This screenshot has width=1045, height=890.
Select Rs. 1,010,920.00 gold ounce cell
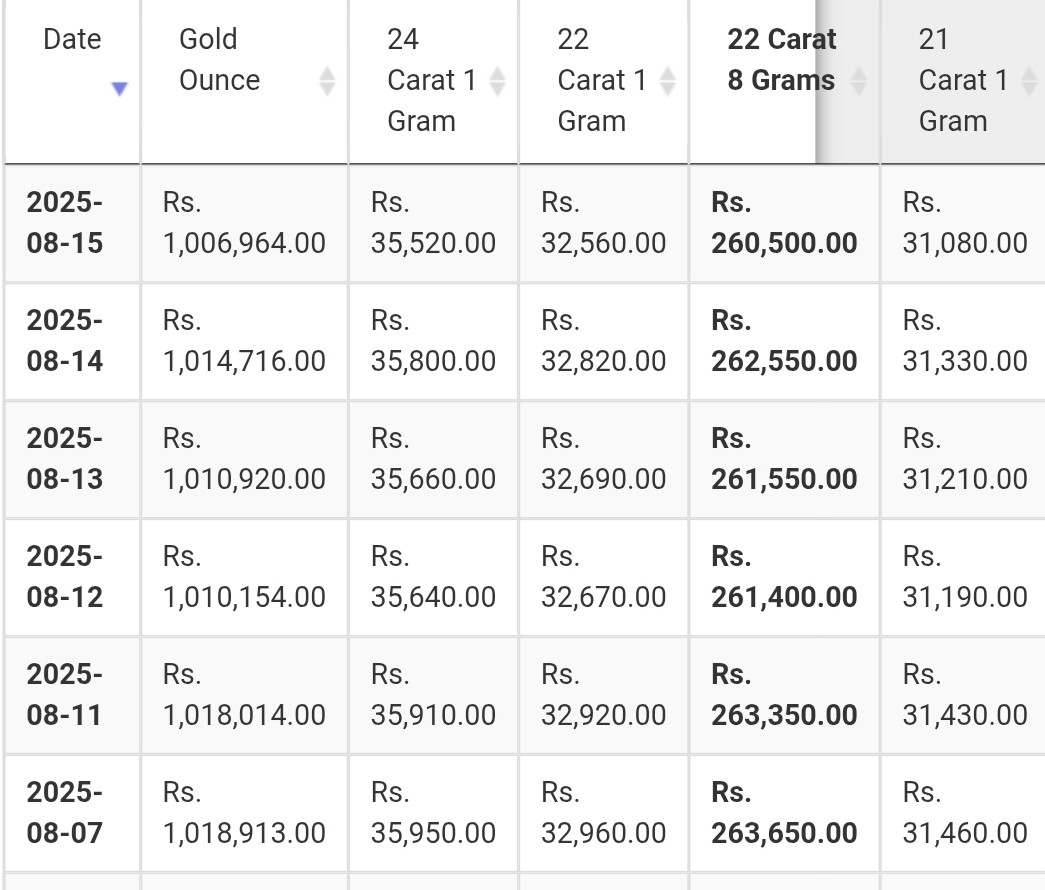pos(245,459)
